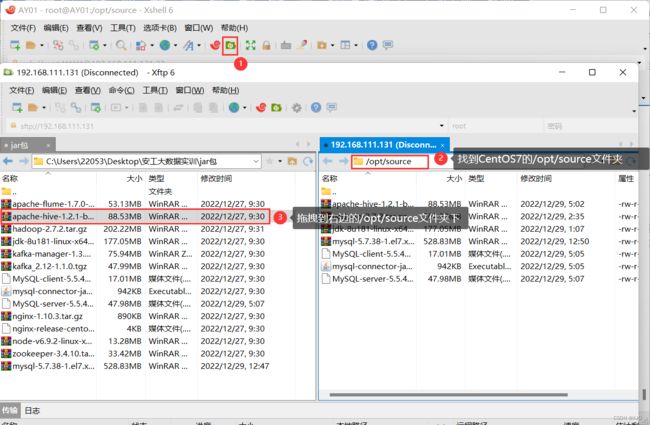Open the sftp address bar dropdown arrow
This screenshot has width=650, height=425.
pos(441,126)
